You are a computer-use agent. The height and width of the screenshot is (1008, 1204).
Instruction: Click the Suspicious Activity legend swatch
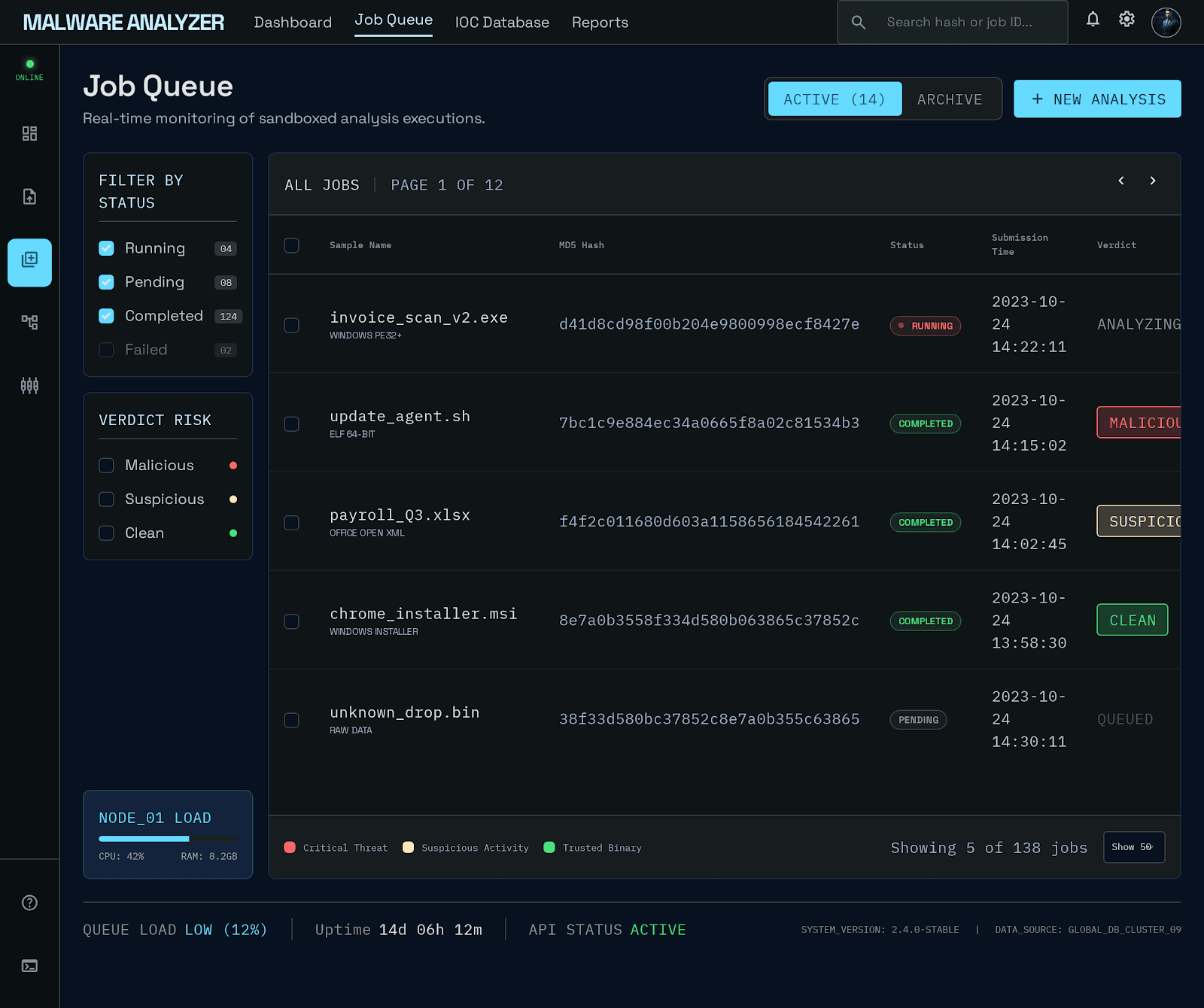[x=409, y=847]
